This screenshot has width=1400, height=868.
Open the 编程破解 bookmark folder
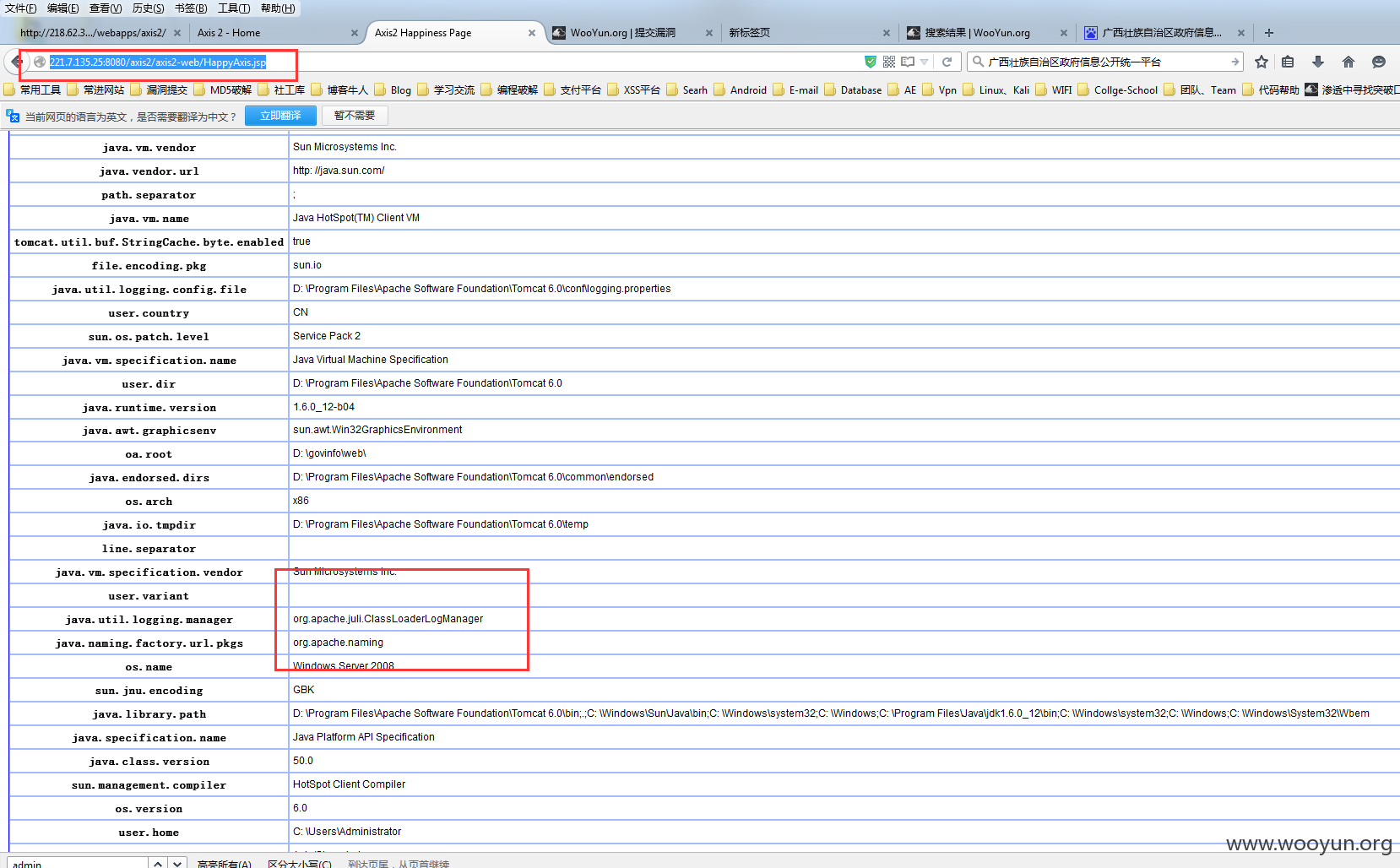[x=509, y=90]
